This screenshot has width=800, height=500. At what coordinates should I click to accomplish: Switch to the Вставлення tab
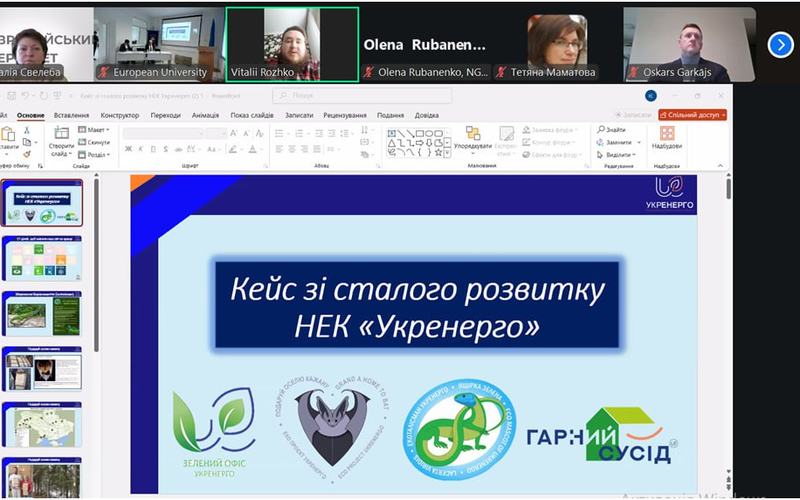[71, 115]
